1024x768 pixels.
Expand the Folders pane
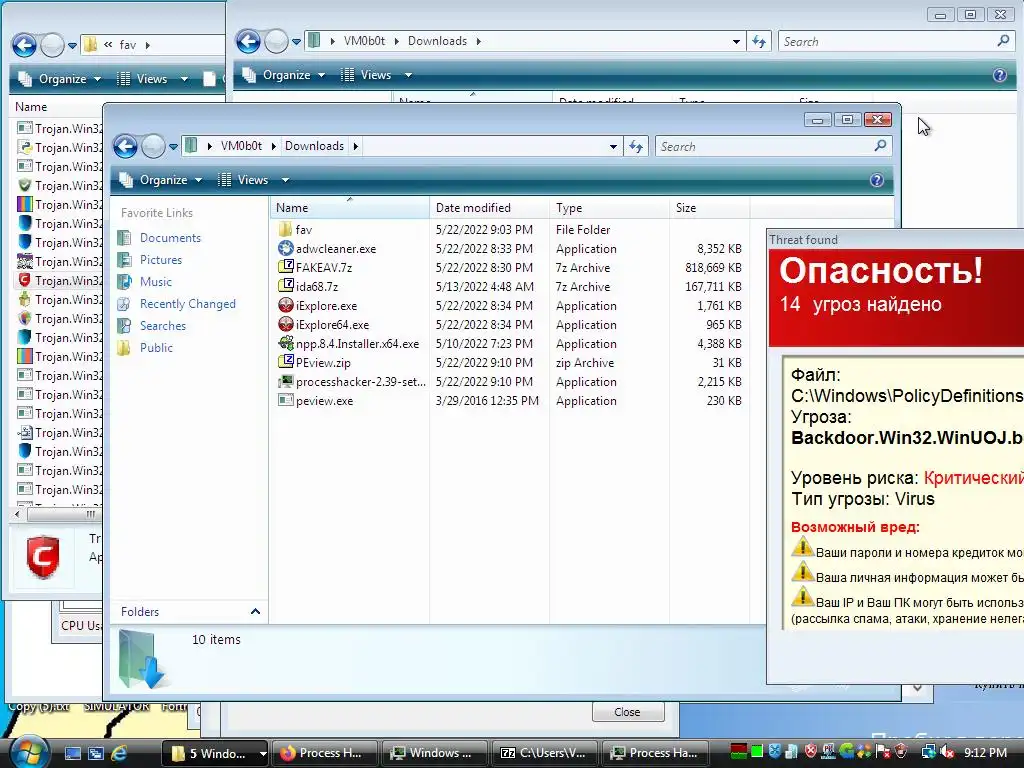point(255,611)
